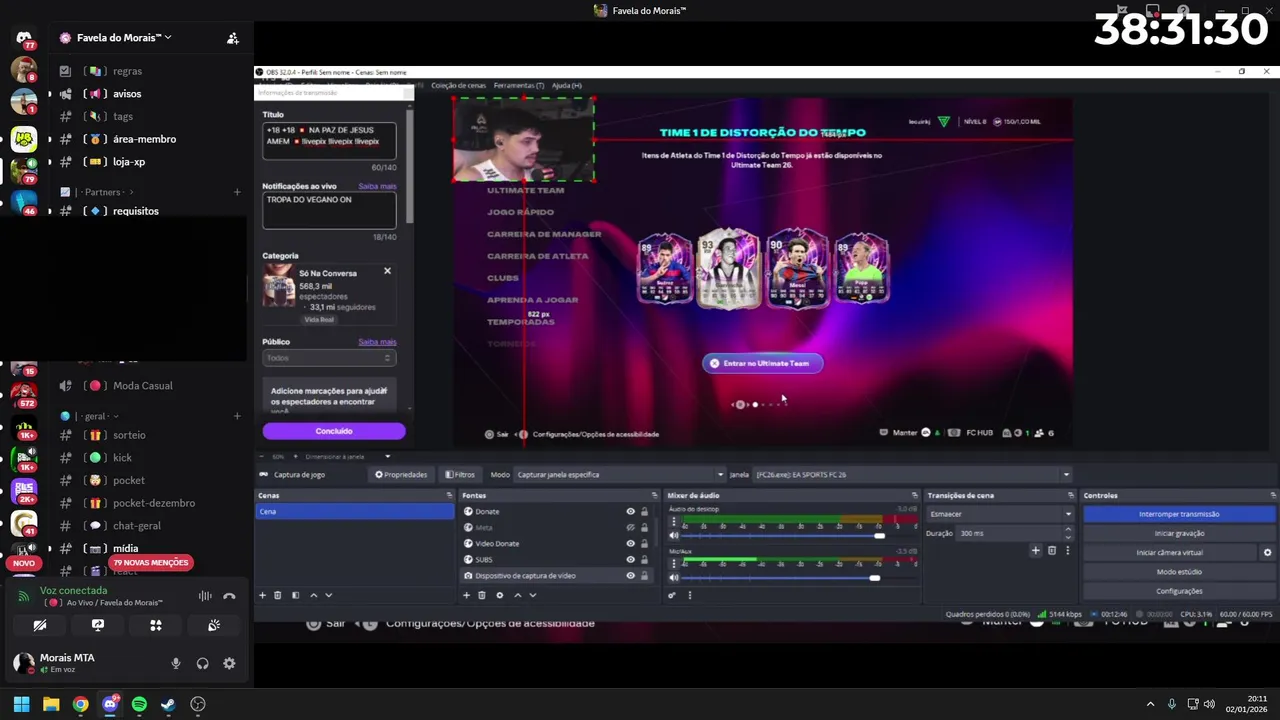Screen dimensions: 1280x720
Task: Mute Mic/Aux speaker icon
Action: 674,577
